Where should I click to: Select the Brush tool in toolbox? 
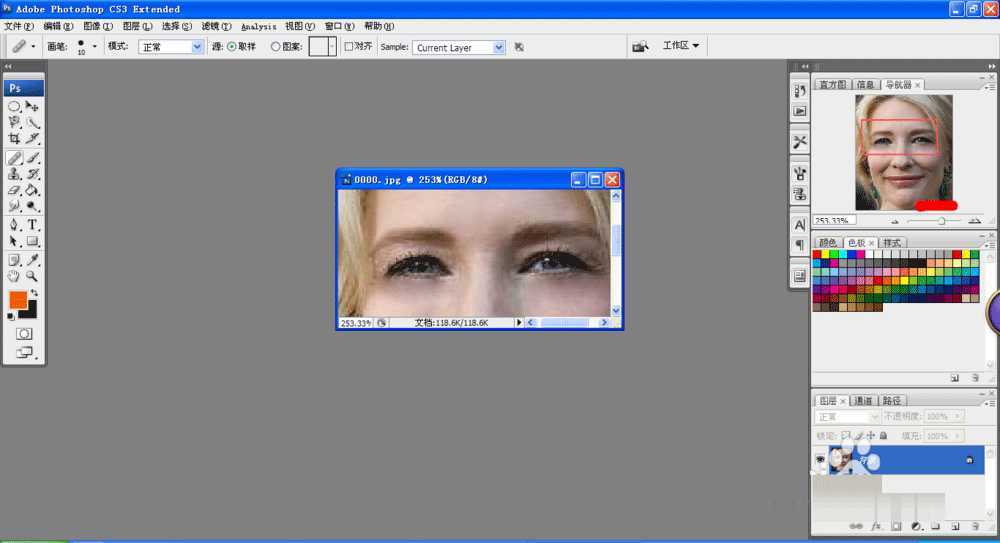click(x=32, y=158)
